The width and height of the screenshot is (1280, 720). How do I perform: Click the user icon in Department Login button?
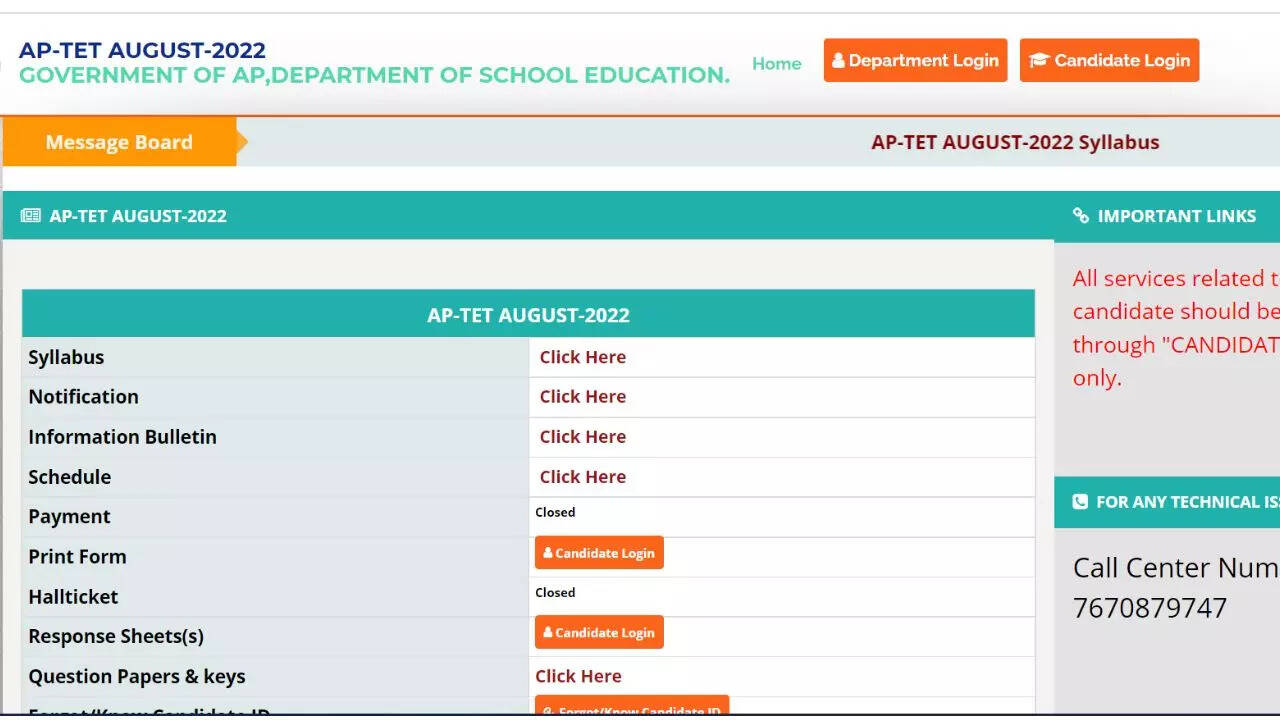839,61
